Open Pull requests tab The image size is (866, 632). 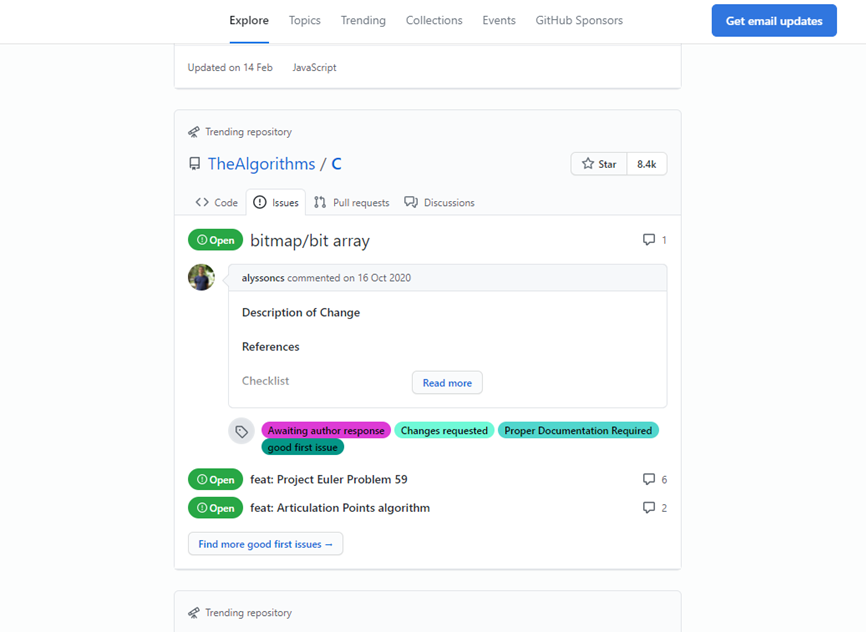[351, 203]
